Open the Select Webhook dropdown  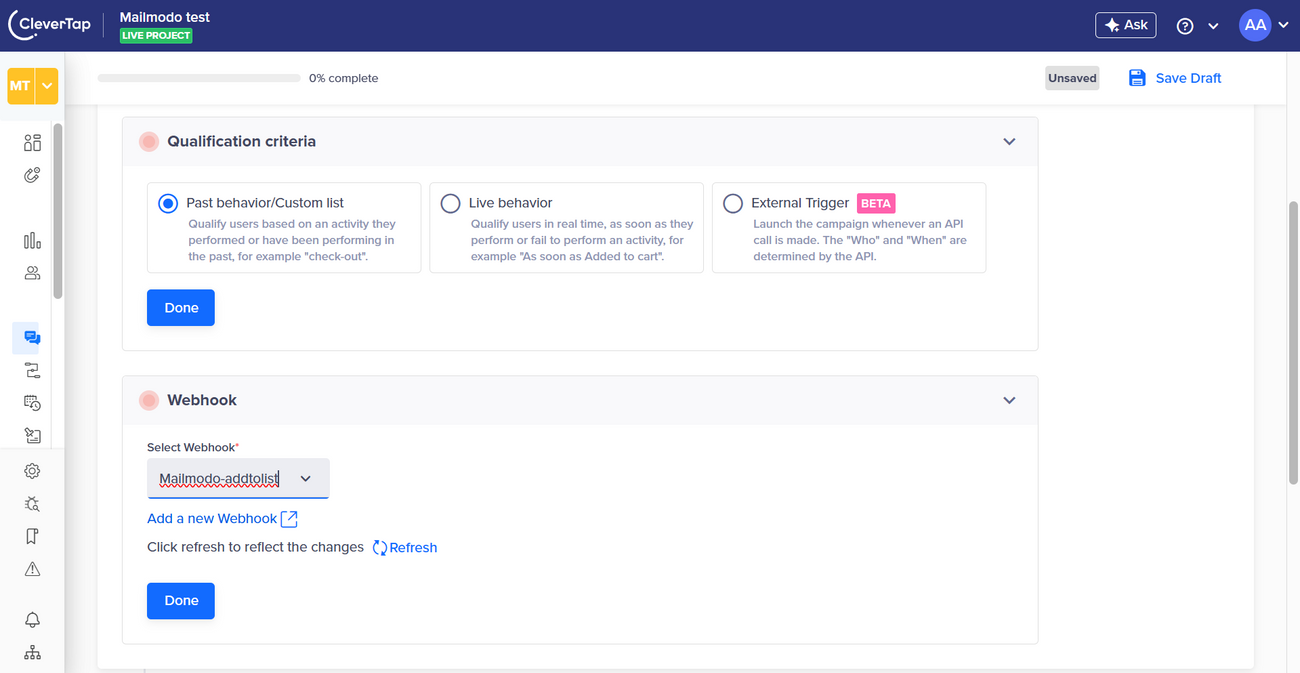tap(238, 479)
